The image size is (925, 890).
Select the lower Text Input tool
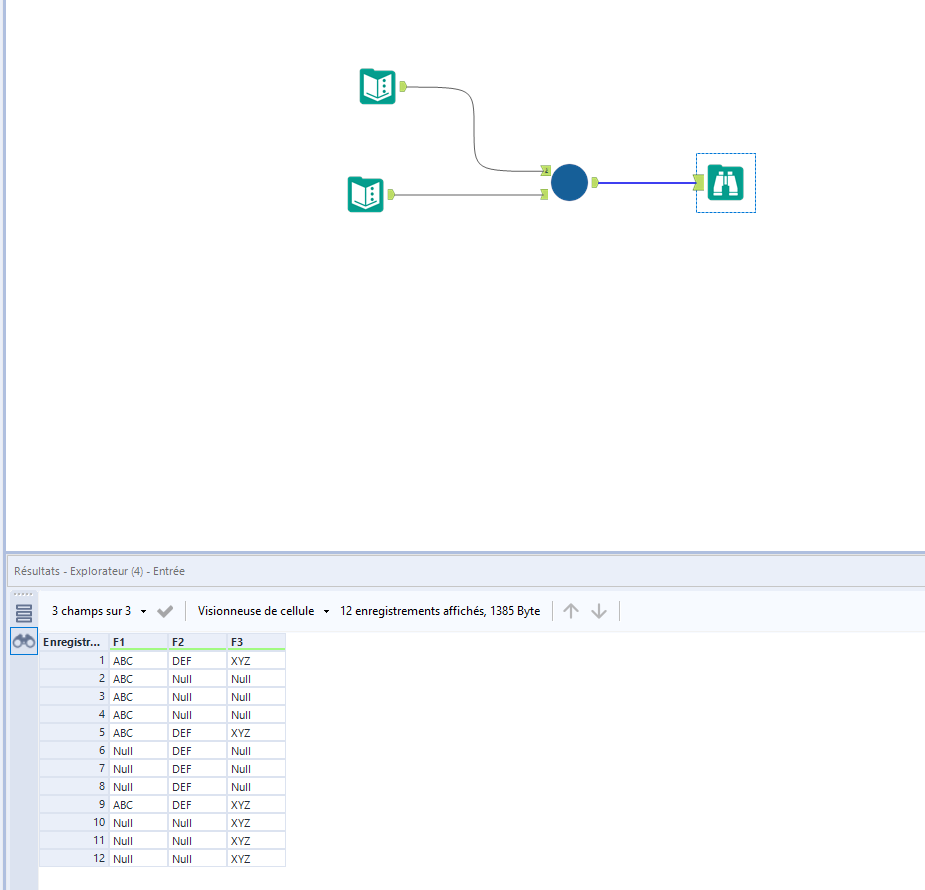tap(366, 195)
